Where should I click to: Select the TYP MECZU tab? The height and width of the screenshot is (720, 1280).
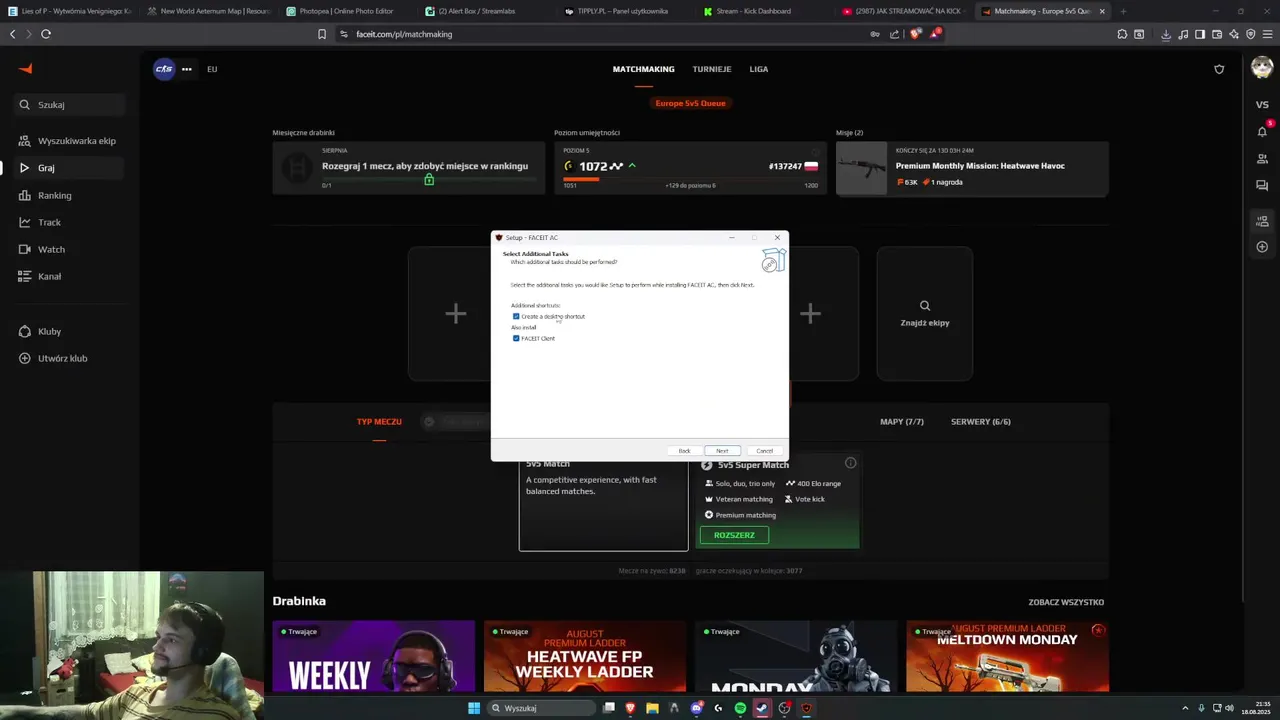tap(379, 422)
